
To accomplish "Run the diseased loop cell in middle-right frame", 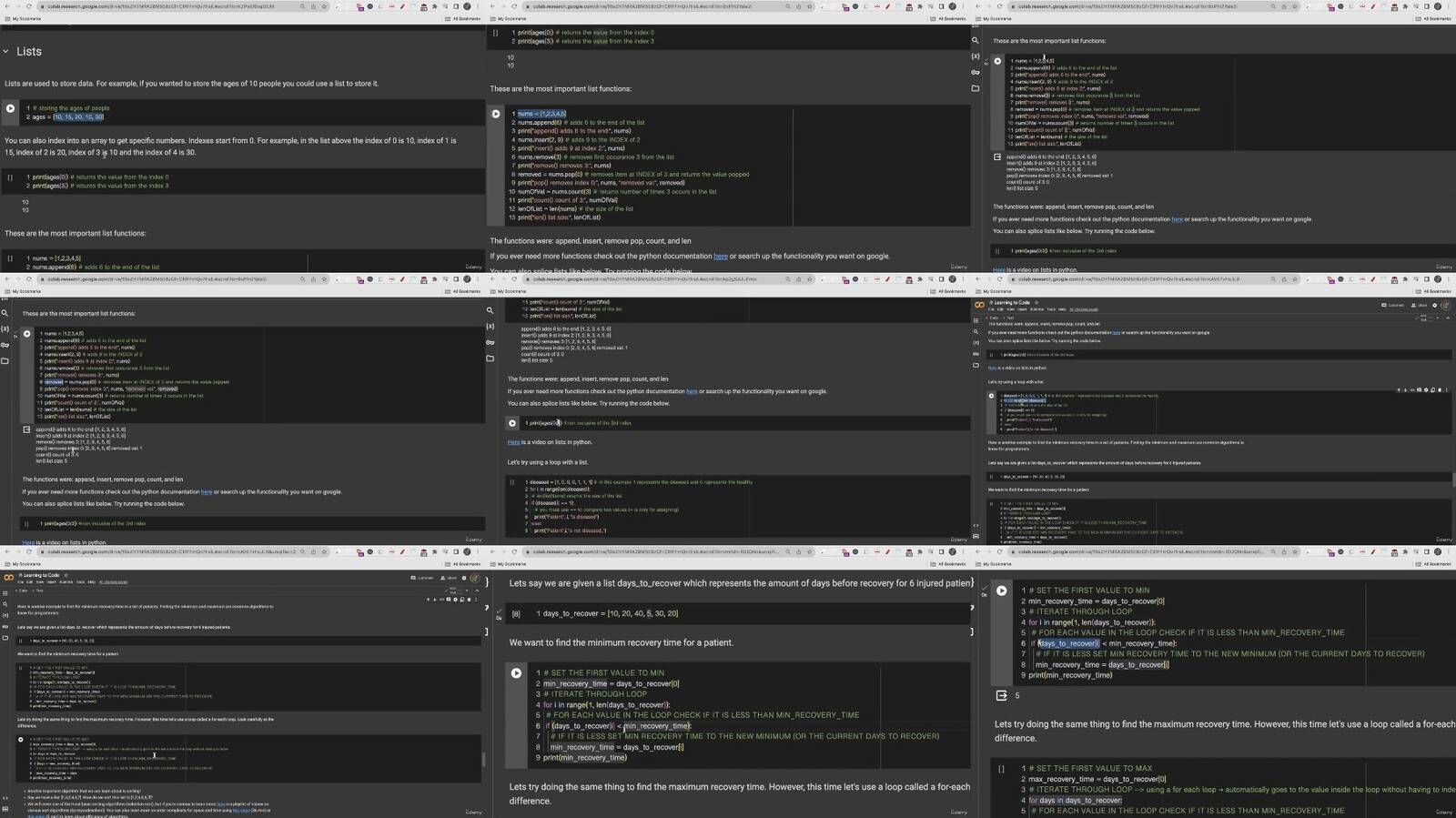I will (993, 396).
